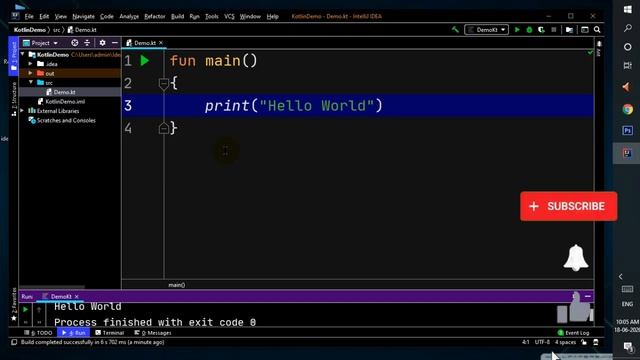Click src in the breadcrumb path

point(56,30)
